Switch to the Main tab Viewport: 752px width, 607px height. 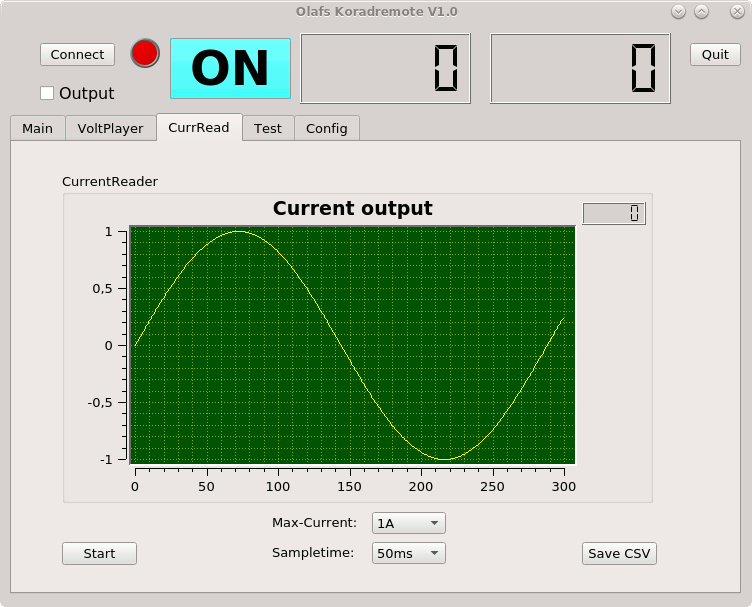coord(38,128)
